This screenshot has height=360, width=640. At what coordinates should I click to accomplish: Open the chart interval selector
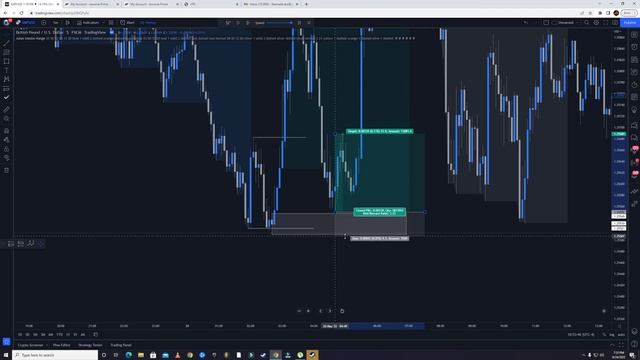pyautogui.click(x=56, y=22)
